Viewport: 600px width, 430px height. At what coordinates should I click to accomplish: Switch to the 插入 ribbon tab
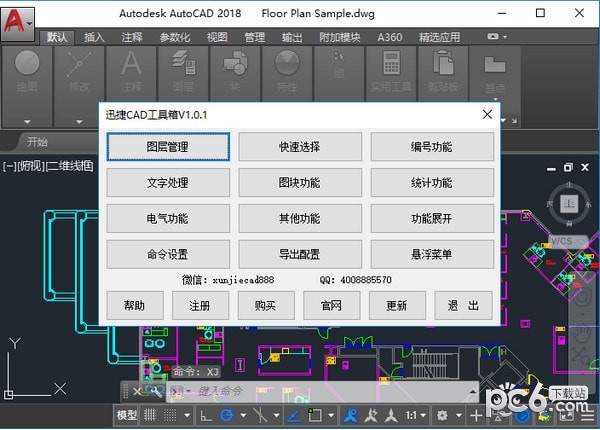tap(94, 37)
